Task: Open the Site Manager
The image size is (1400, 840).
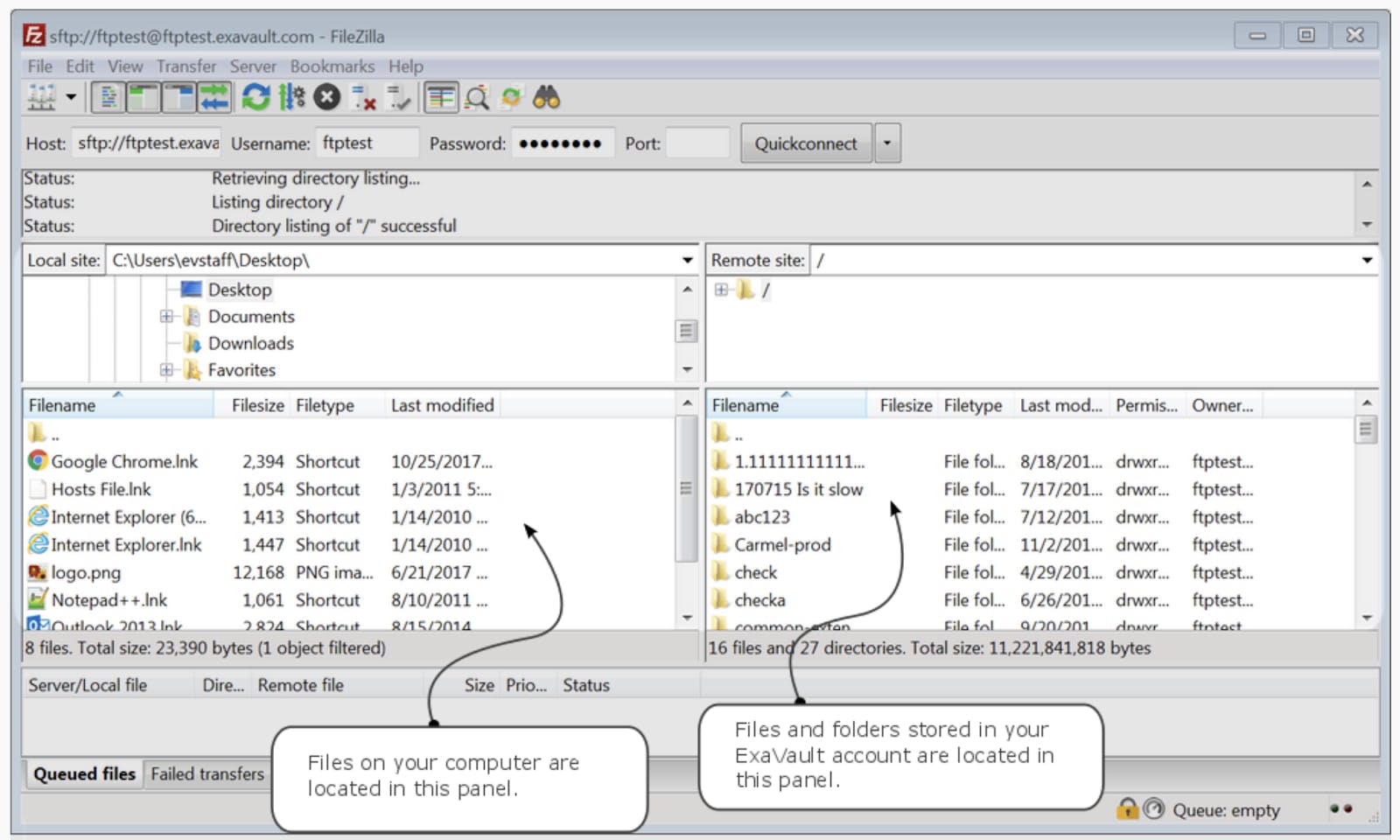Action: 41,97
